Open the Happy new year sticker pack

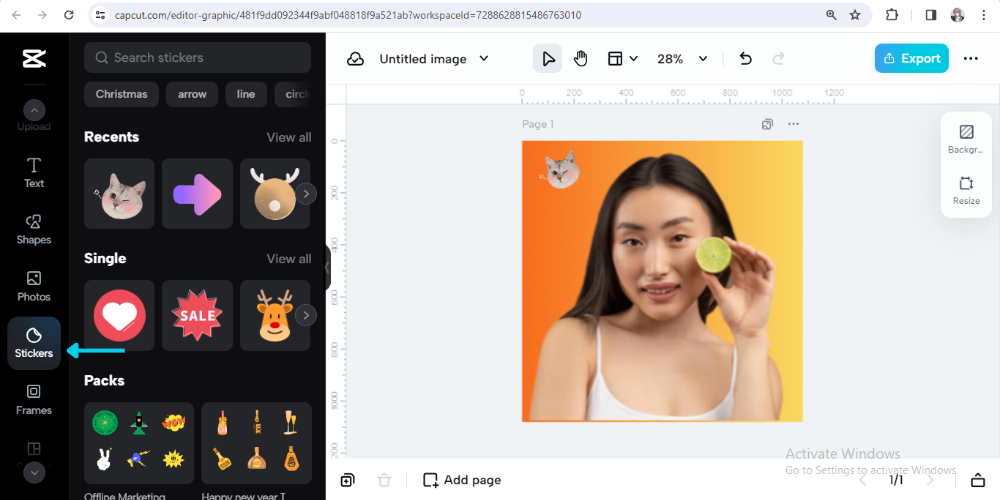(256, 443)
